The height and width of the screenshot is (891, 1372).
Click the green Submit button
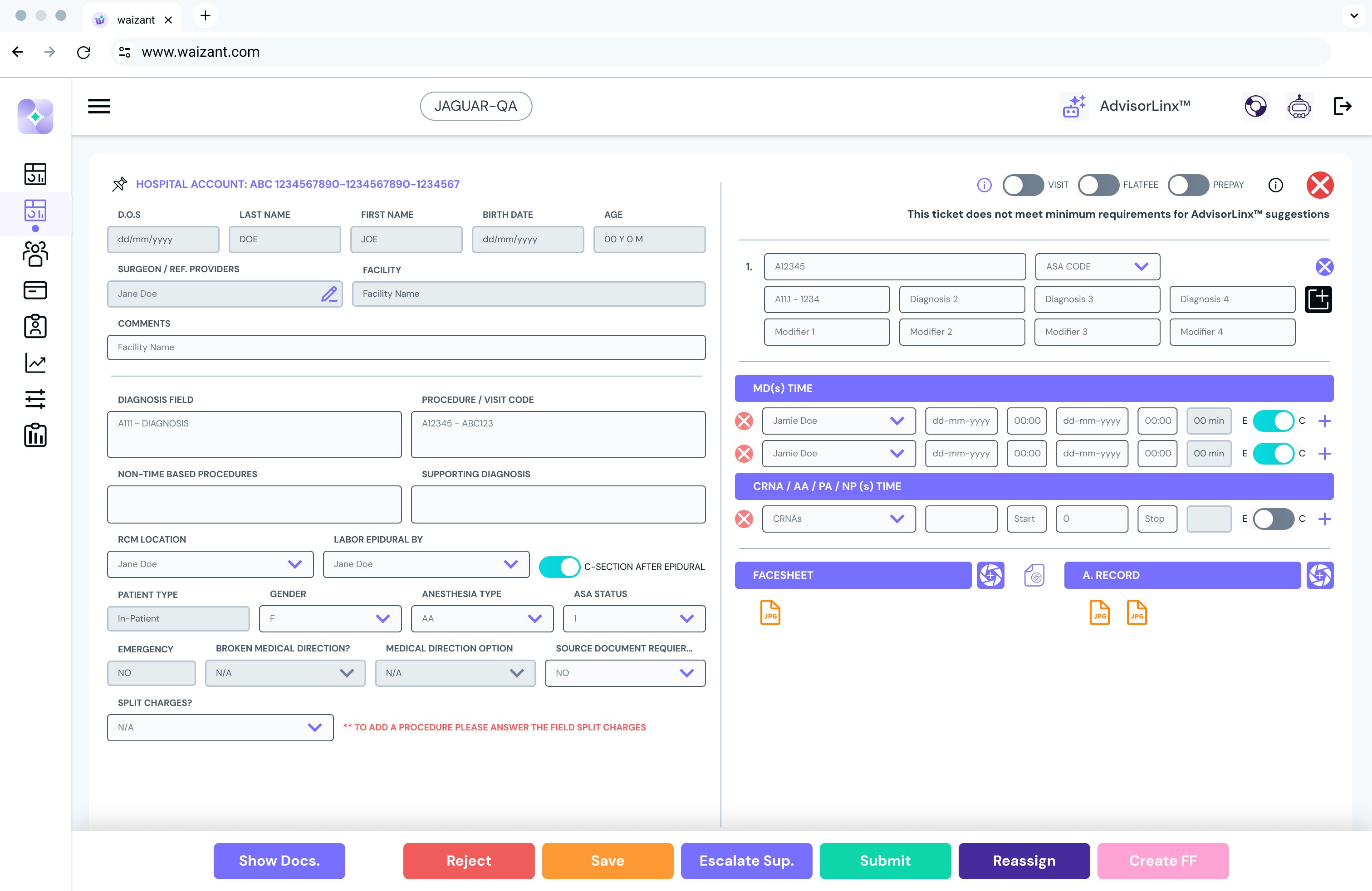(x=885, y=861)
